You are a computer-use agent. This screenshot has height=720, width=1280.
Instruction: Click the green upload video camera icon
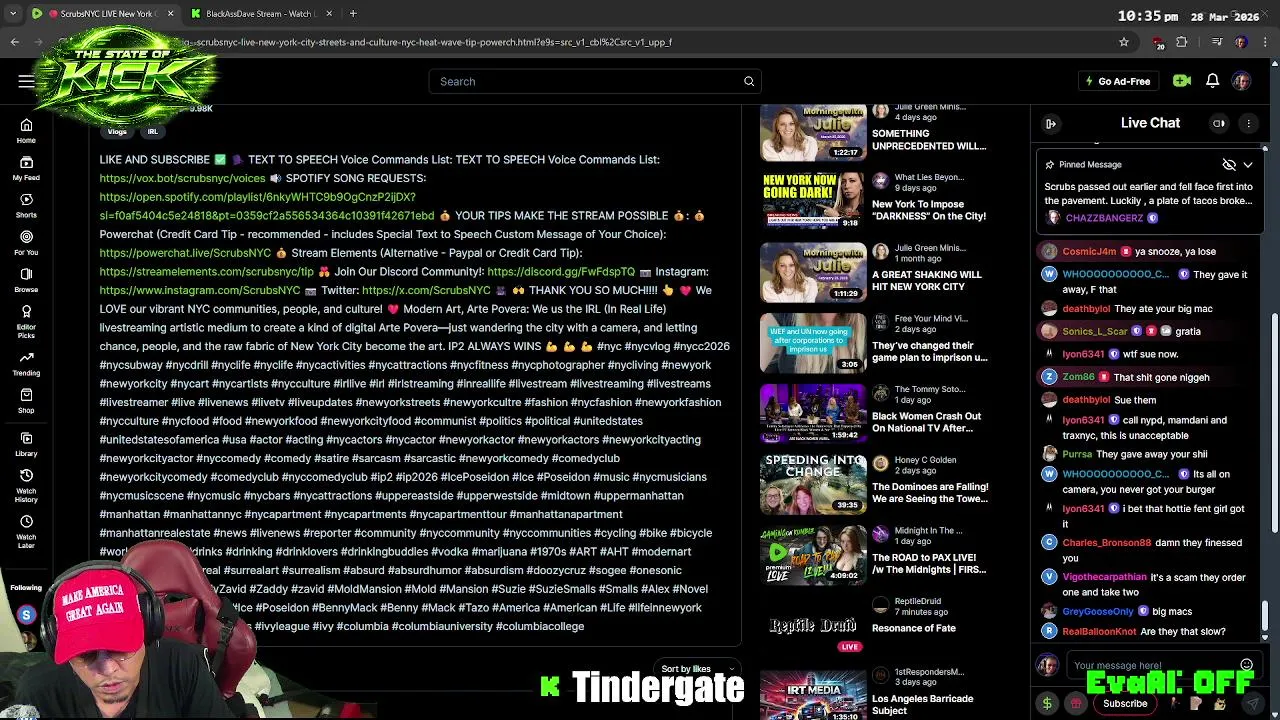tap(1182, 81)
